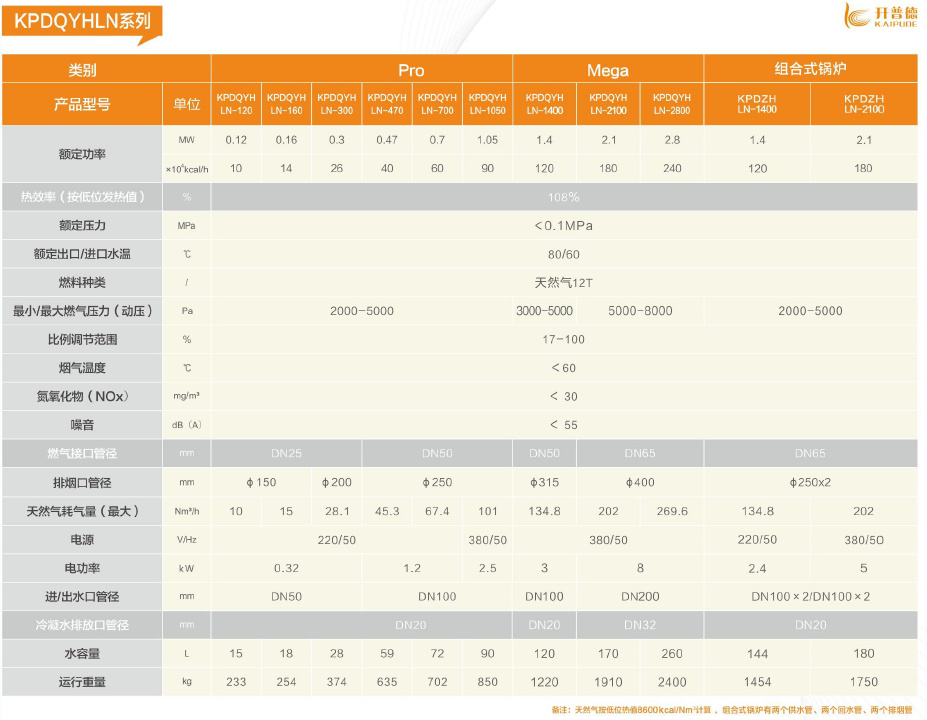This screenshot has height=720, width=927.
Task: Click the 260 L water capacity value
Action: point(672,654)
